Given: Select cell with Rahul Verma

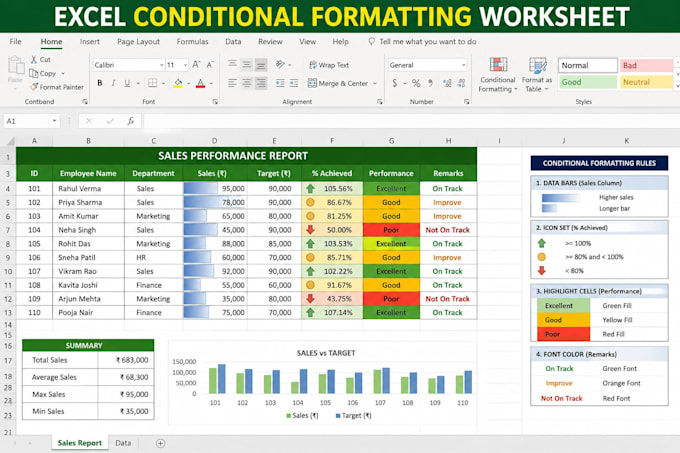Looking at the screenshot, I should click(x=88, y=189).
